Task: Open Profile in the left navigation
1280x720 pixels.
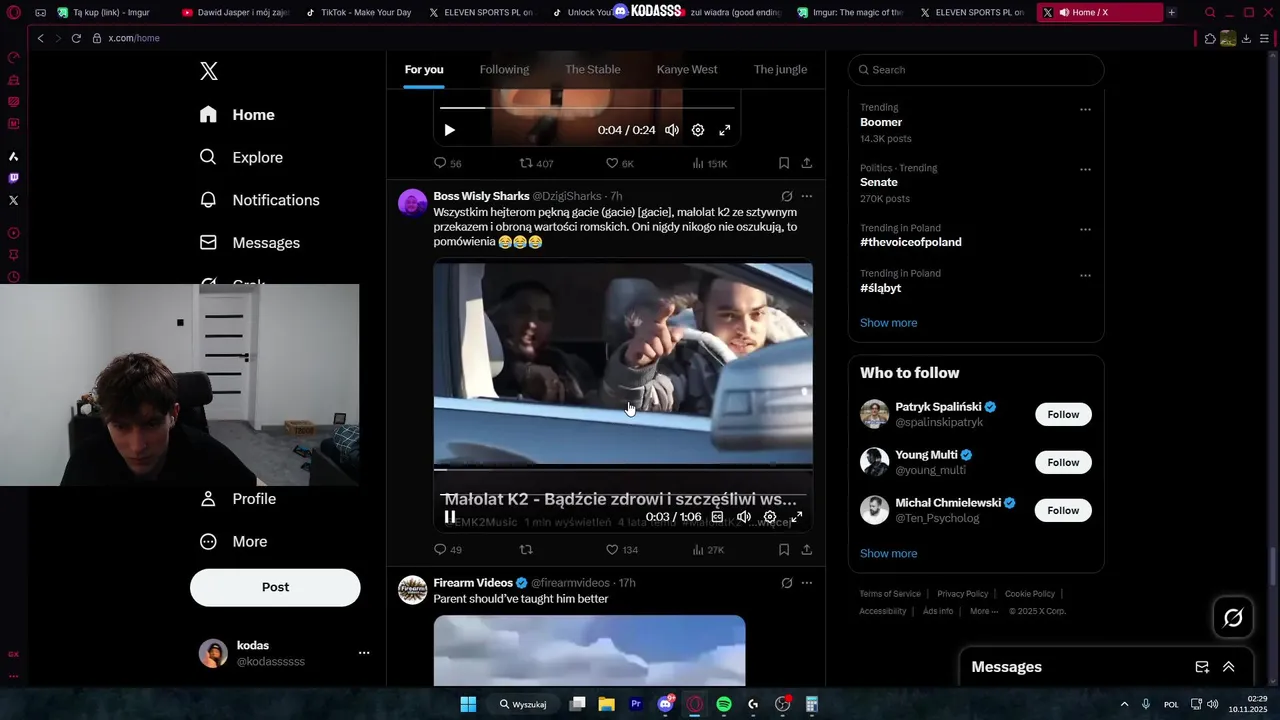Action: point(238,499)
